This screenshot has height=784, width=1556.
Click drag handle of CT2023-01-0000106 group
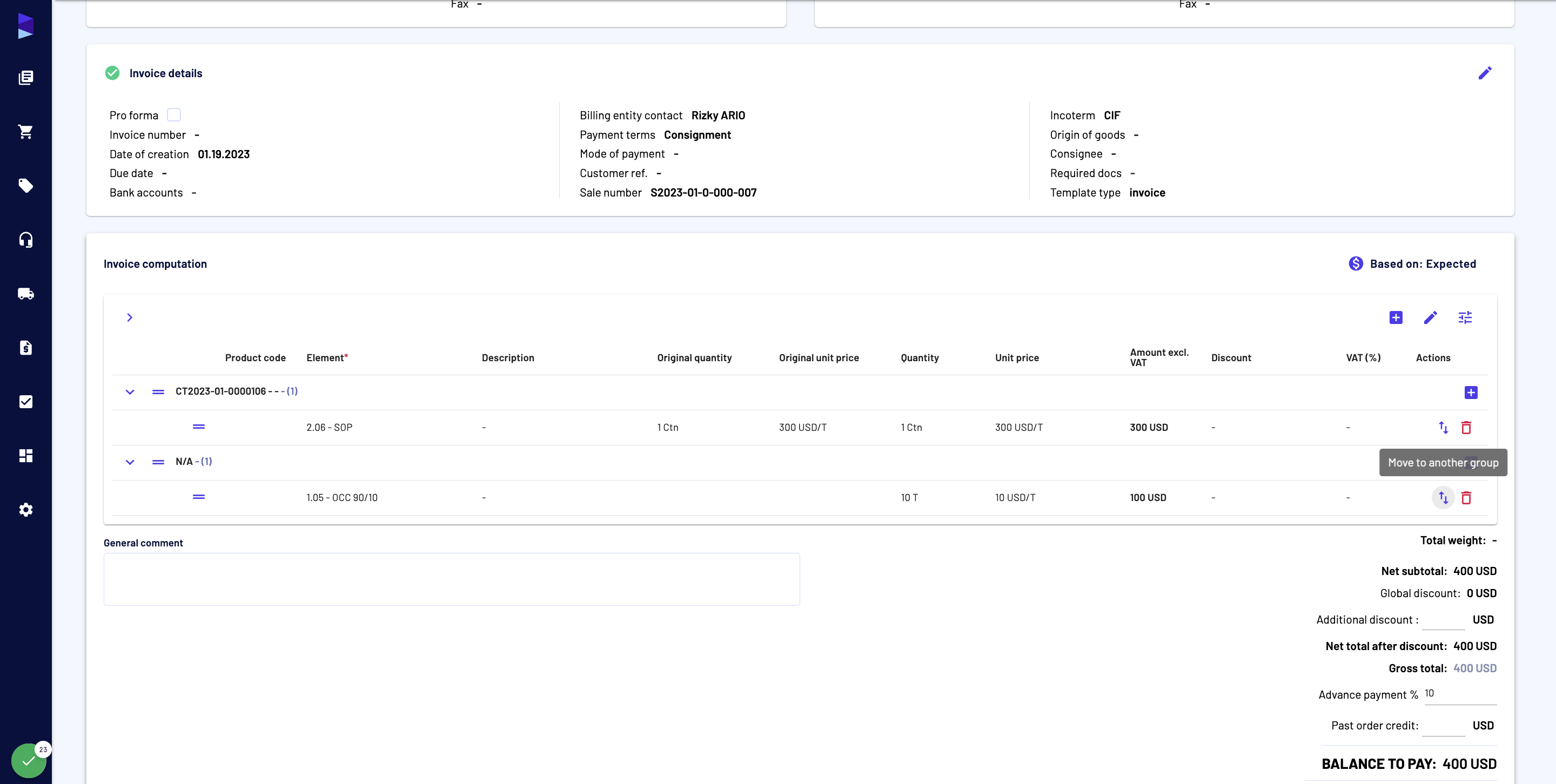click(x=158, y=391)
